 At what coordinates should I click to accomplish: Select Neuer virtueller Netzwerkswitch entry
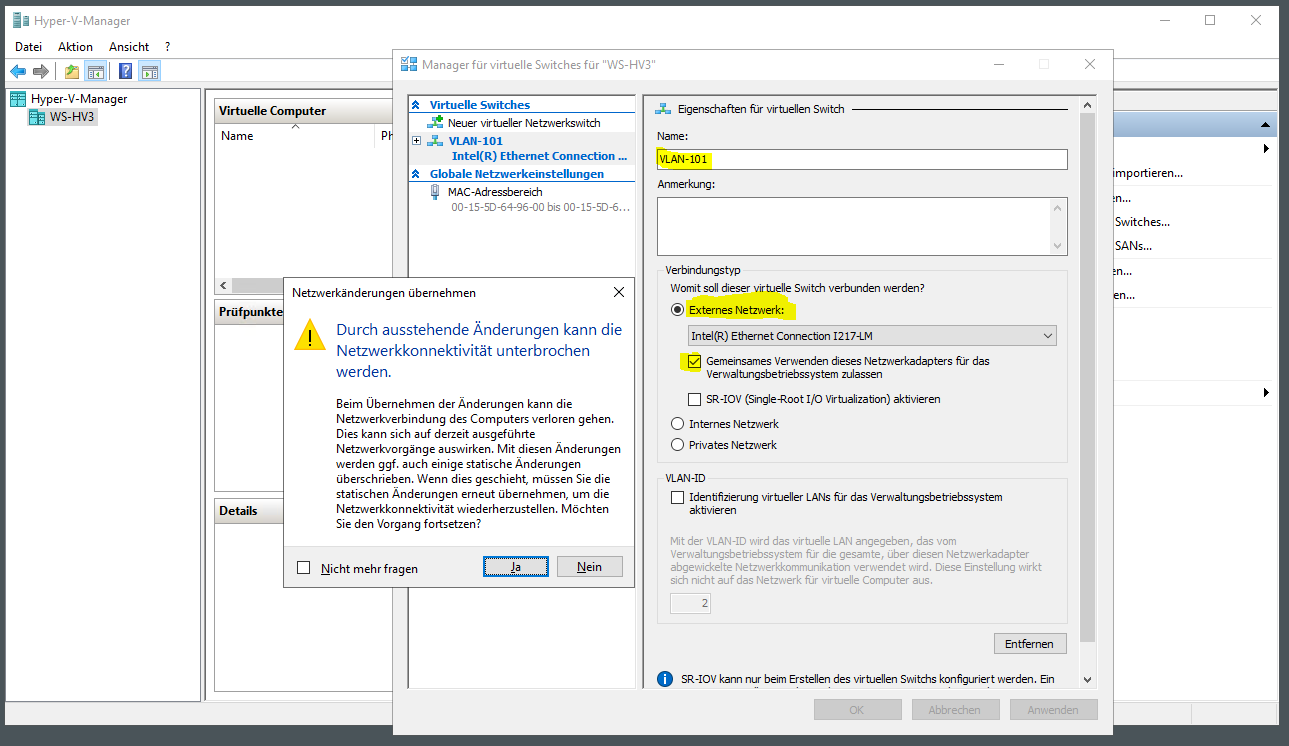pos(524,122)
